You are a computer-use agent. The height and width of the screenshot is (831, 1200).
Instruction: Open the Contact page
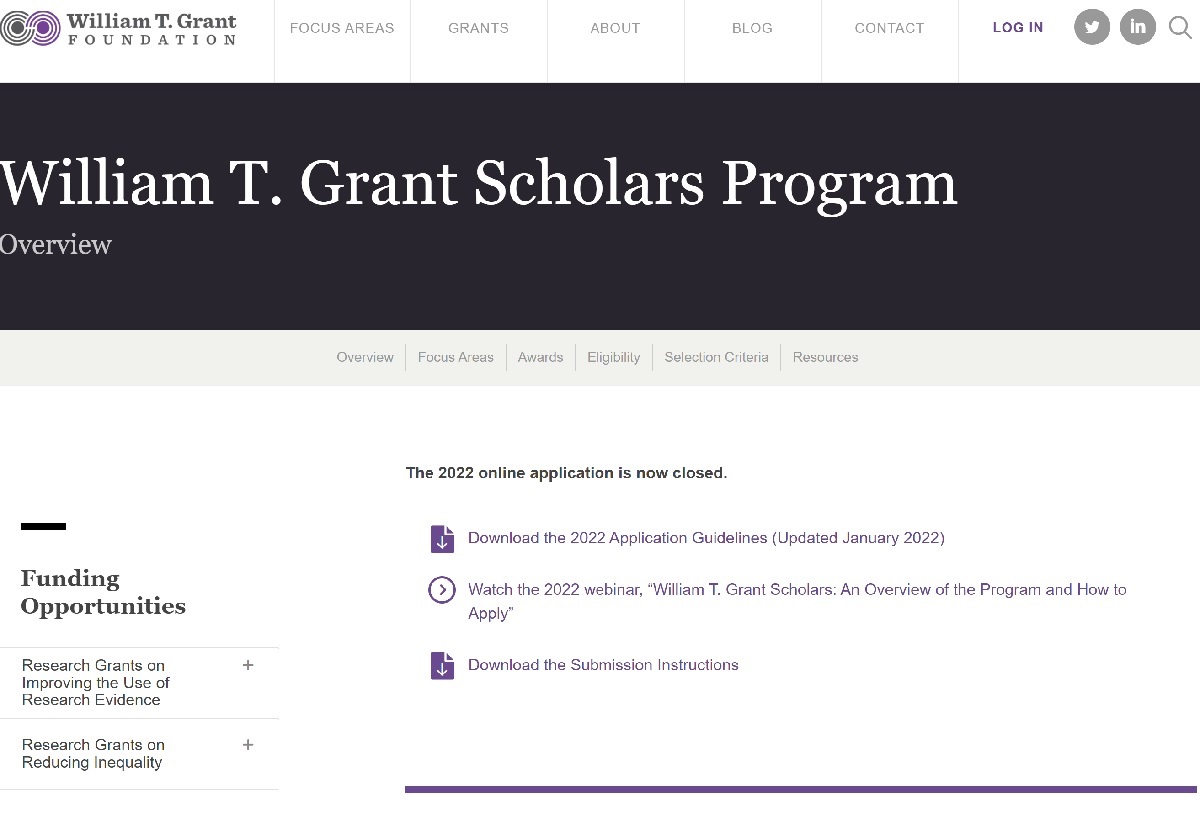(889, 28)
